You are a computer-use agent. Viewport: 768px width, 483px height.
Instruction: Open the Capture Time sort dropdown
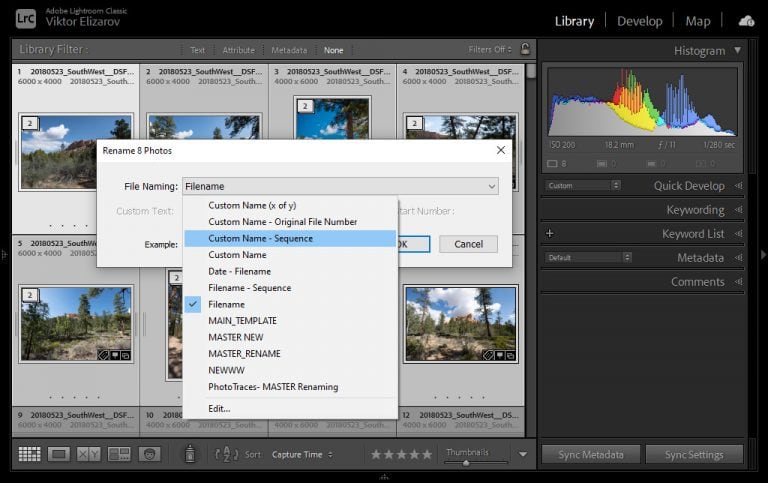click(302, 455)
